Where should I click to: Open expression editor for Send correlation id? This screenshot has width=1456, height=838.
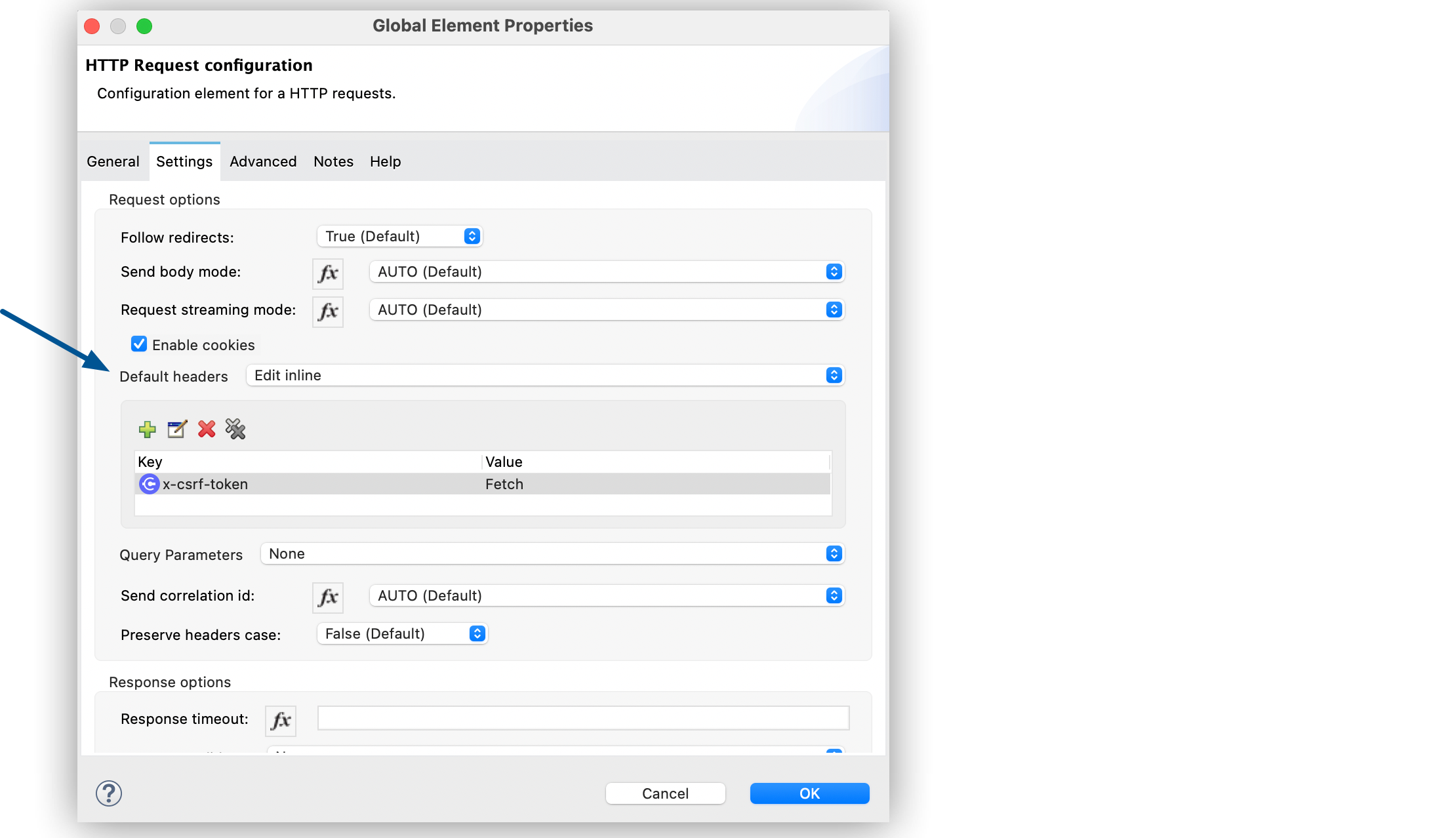[327, 597]
